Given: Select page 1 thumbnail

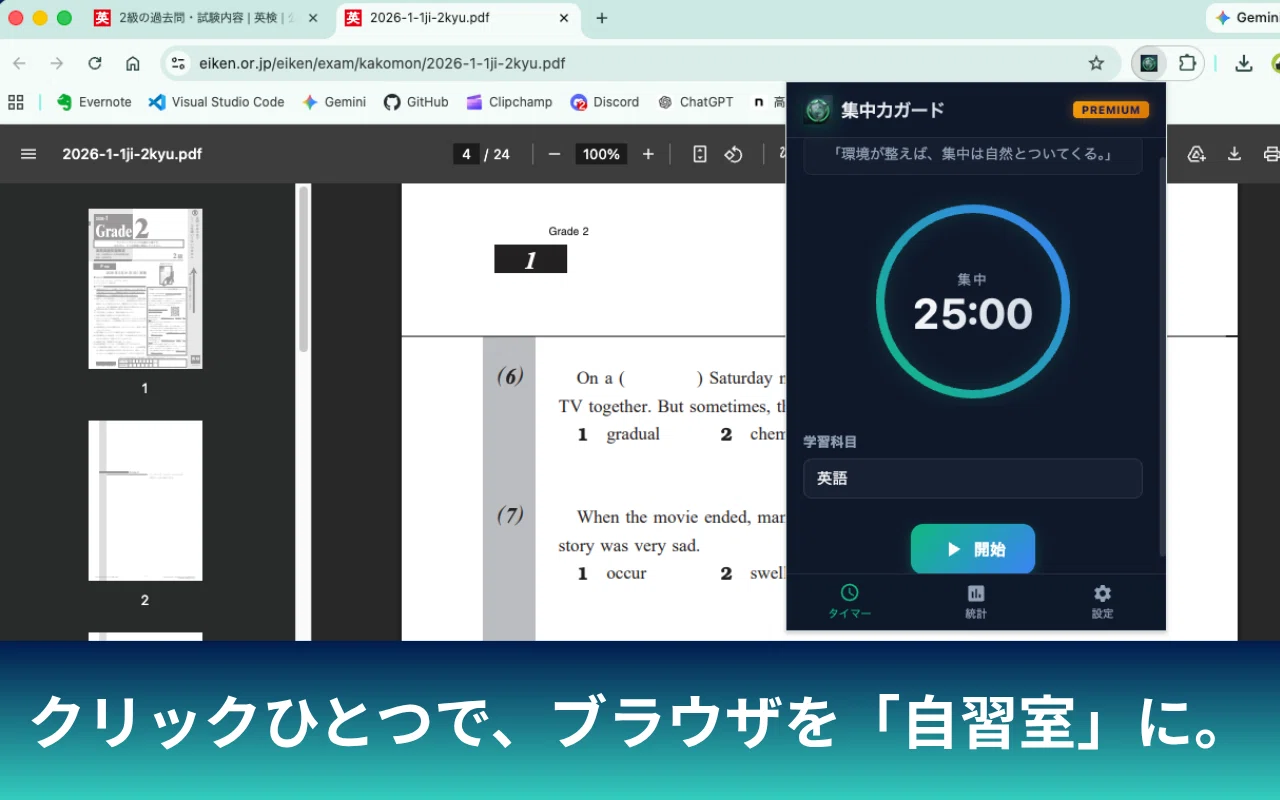Looking at the screenshot, I should click(145, 289).
